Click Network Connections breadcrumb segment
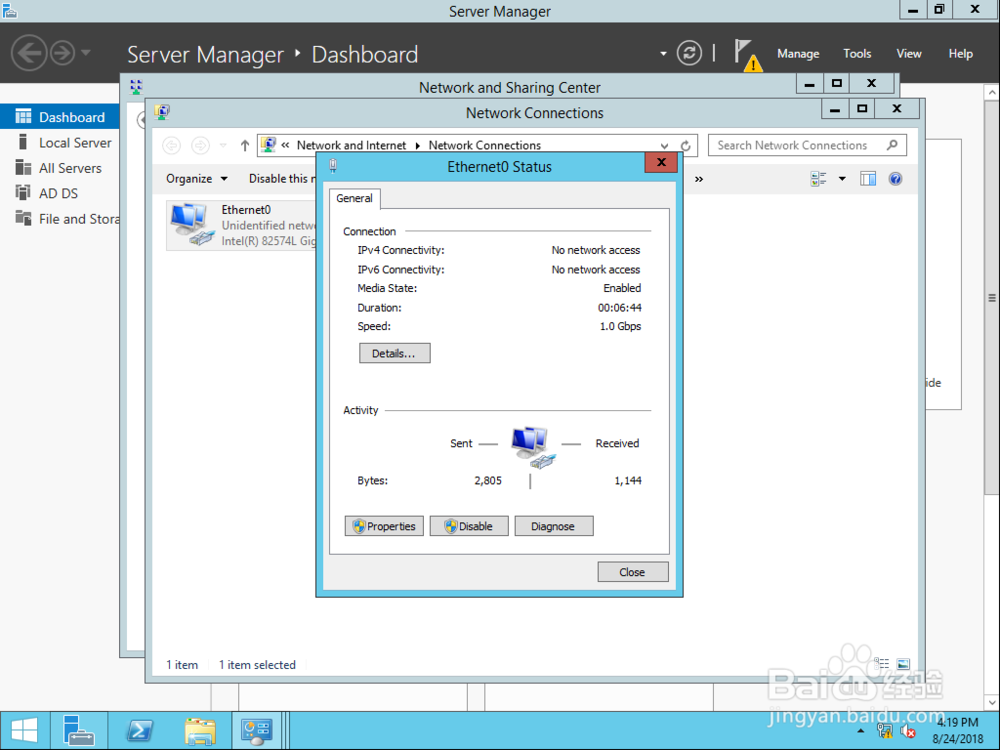Screen dimensions: 1000x750 485,145
